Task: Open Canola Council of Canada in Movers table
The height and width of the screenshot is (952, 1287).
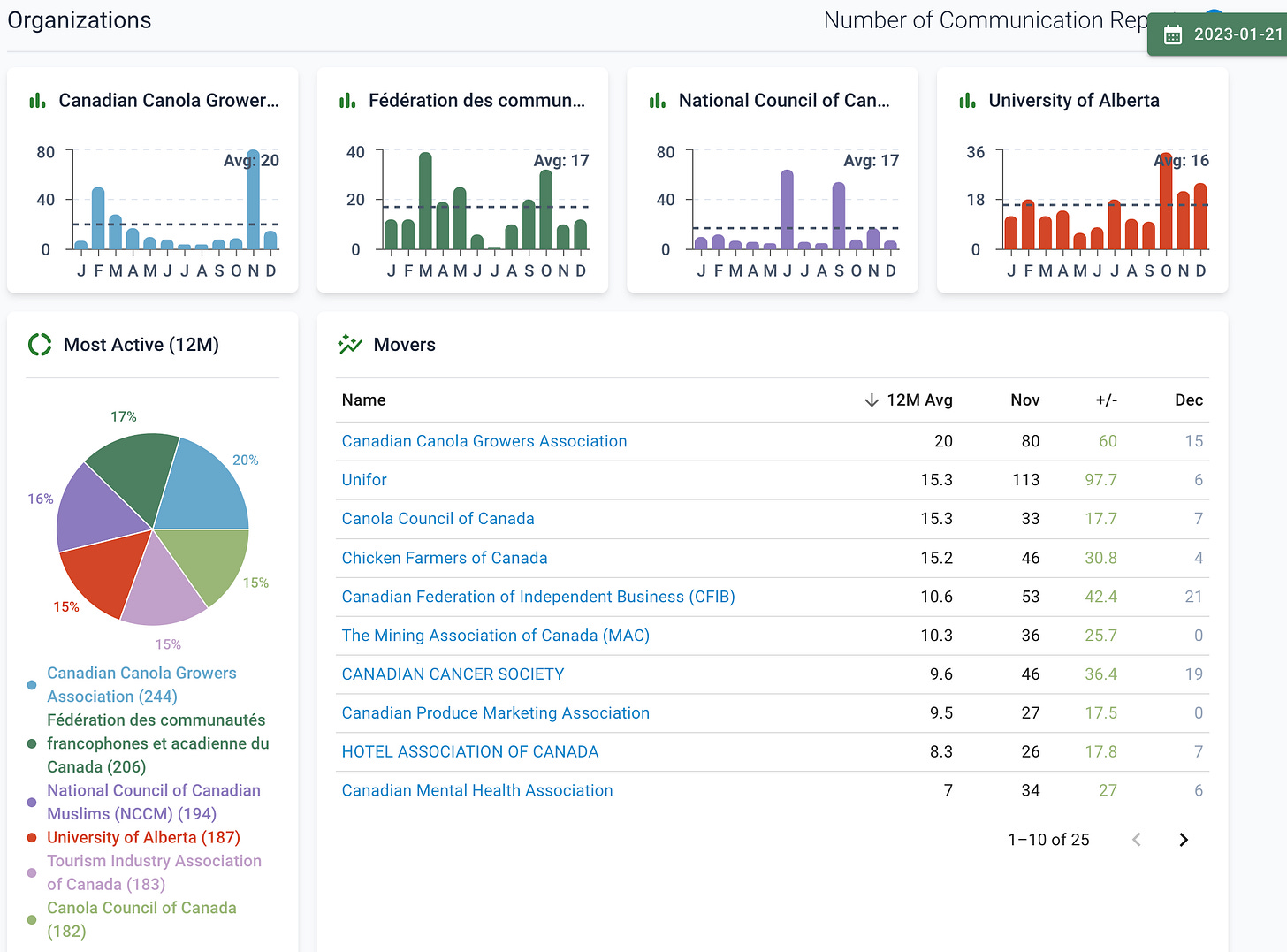Action: [x=438, y=519]
